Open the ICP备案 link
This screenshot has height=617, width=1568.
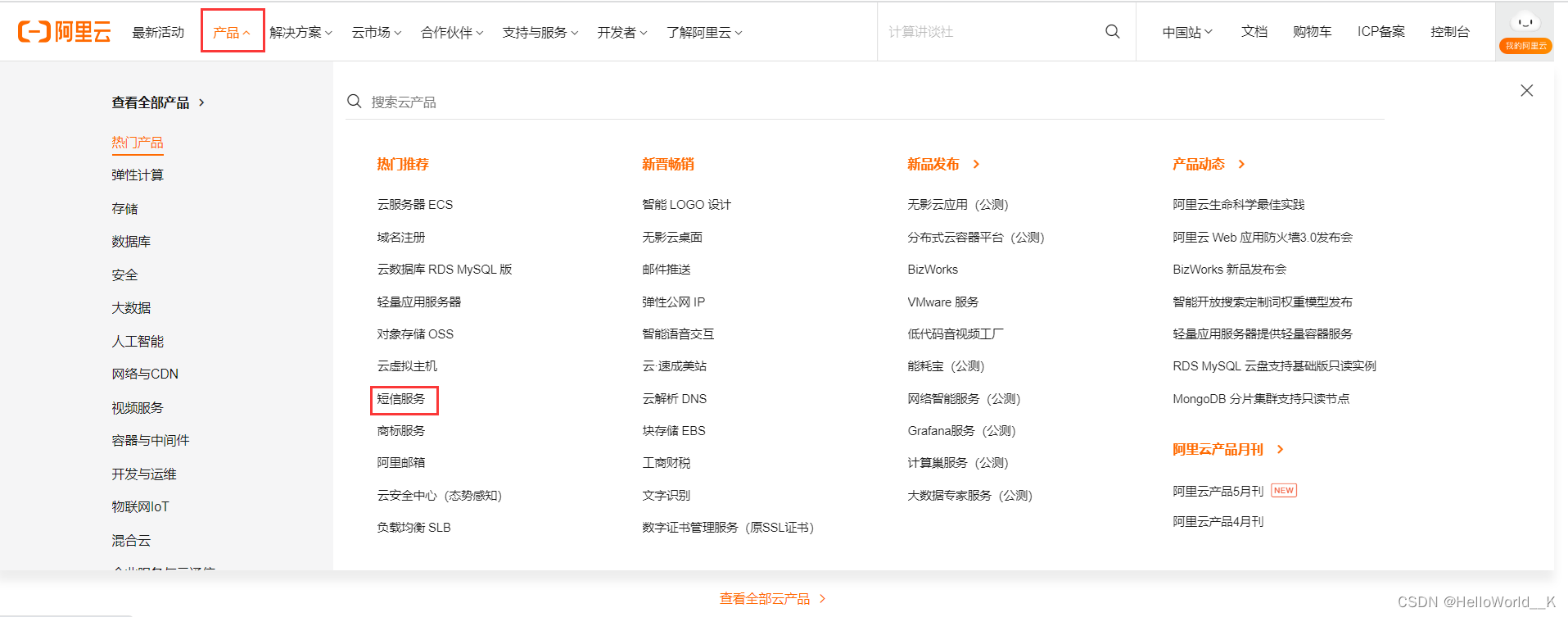[x=1380, y=32]
